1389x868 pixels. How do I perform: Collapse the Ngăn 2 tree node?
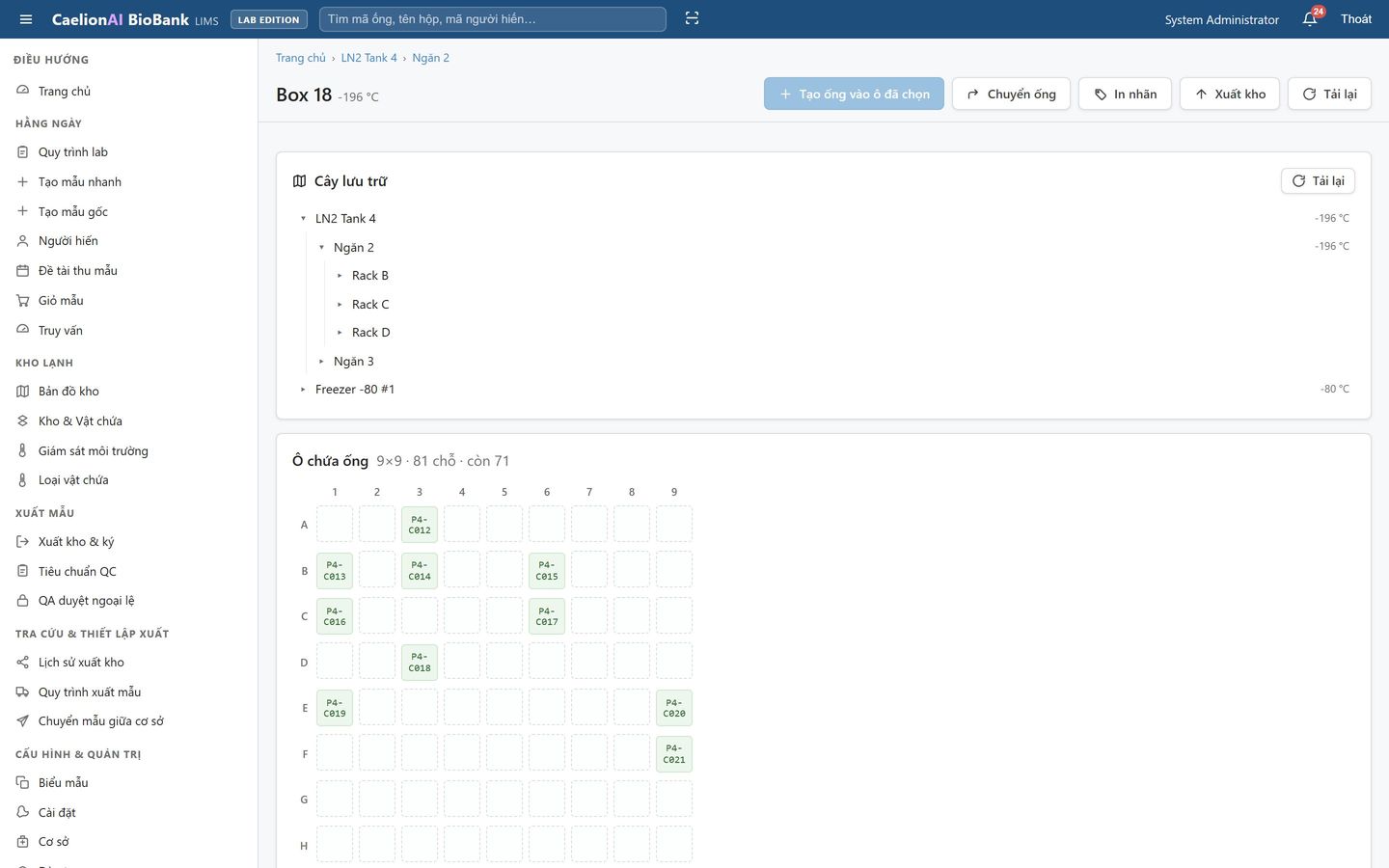tap(321, 248)
